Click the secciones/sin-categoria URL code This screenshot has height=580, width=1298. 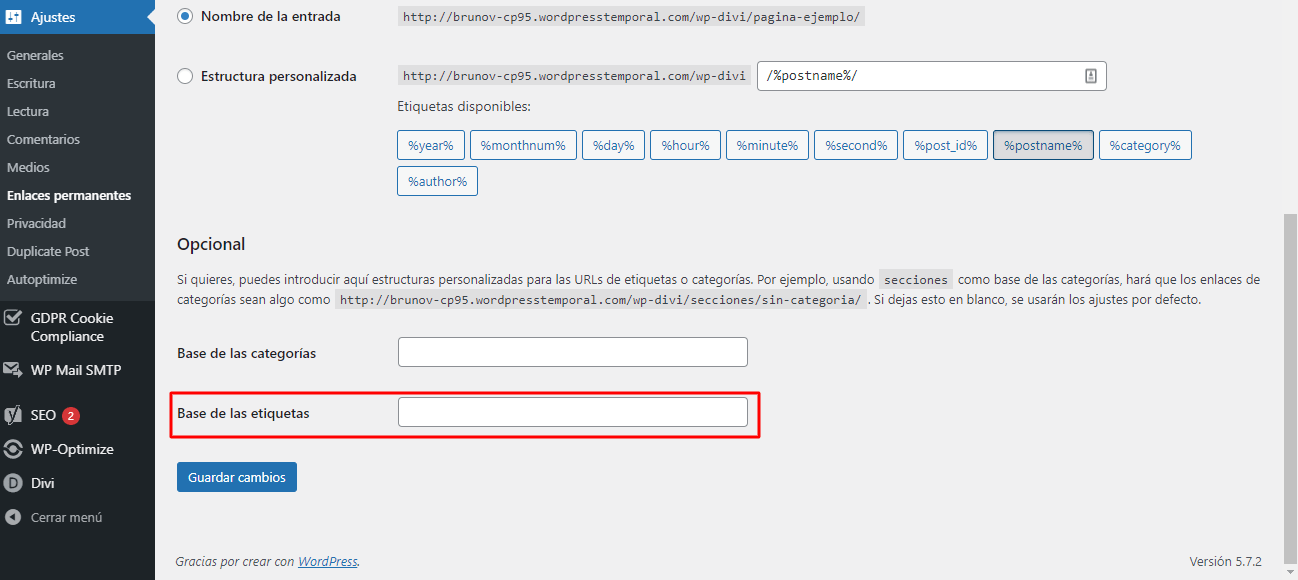pos(601,300)
